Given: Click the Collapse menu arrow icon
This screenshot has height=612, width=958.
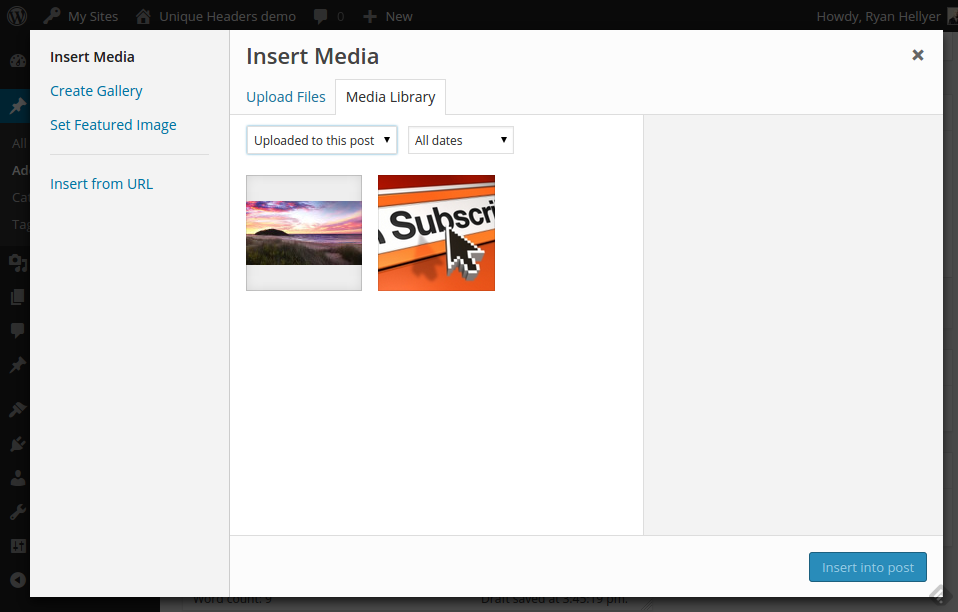Looking at the screenshot, I should click(x=17, y=579).
